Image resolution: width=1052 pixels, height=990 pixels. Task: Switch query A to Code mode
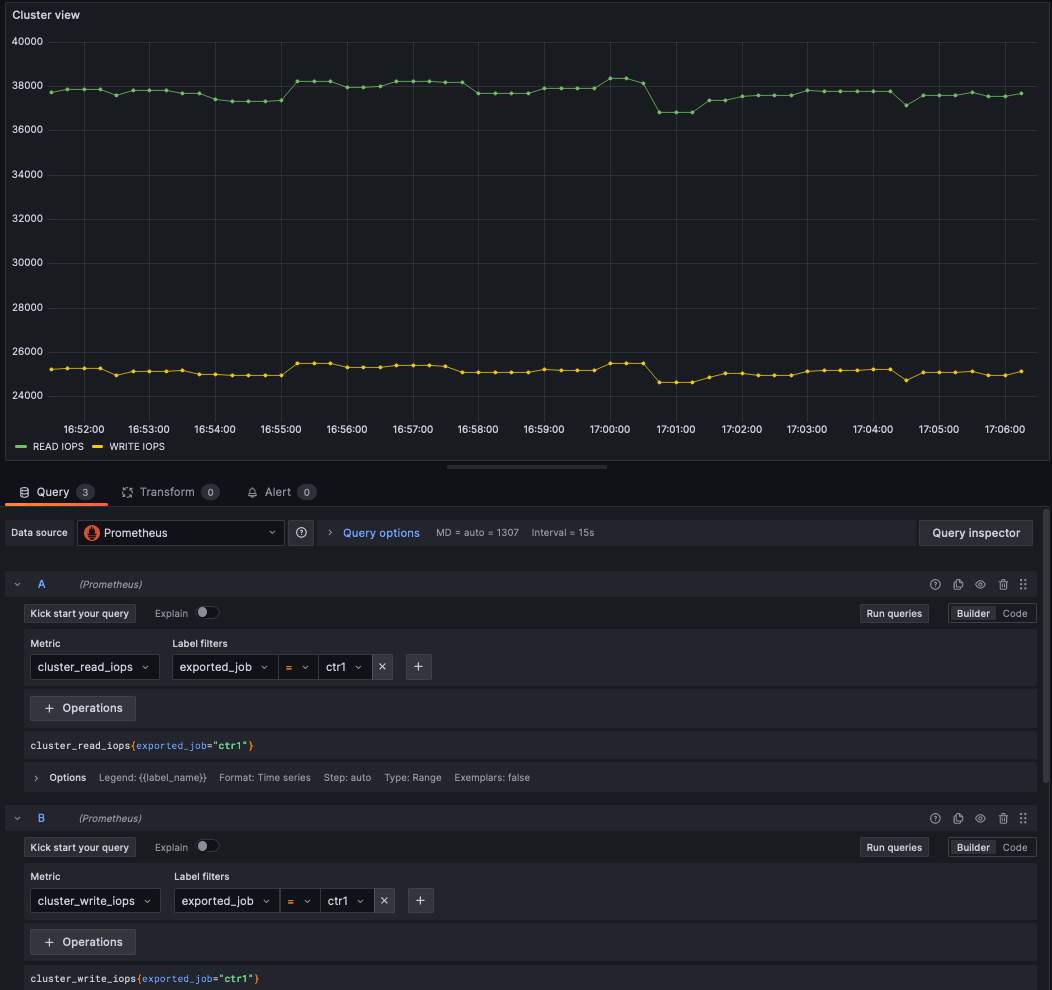click(x=1014, y=613)
